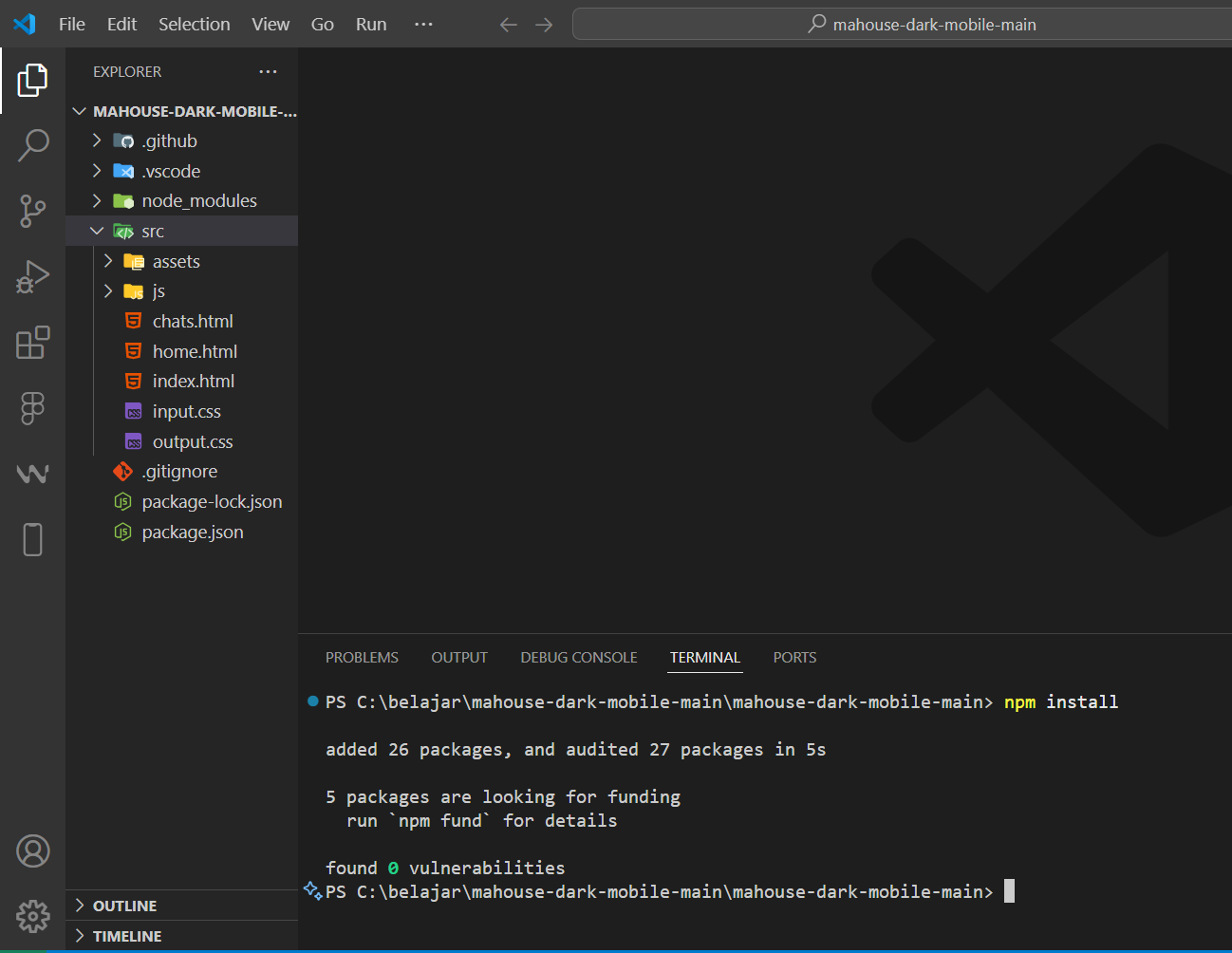Switch to the DEBUG CONSOLE tab

point(579,657)
